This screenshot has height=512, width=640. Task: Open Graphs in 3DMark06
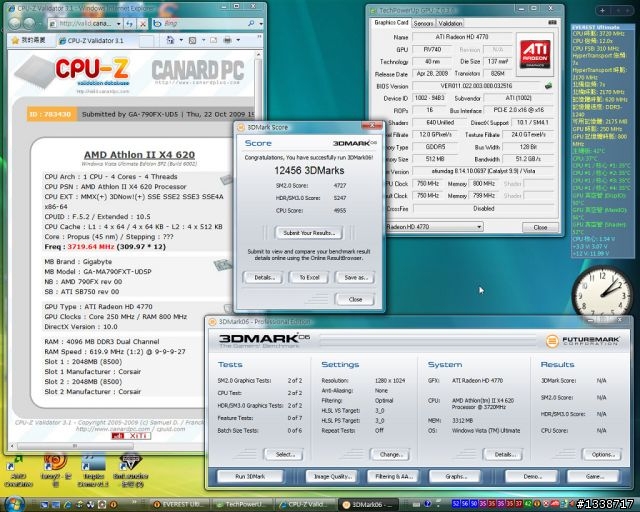pos(455,476)
